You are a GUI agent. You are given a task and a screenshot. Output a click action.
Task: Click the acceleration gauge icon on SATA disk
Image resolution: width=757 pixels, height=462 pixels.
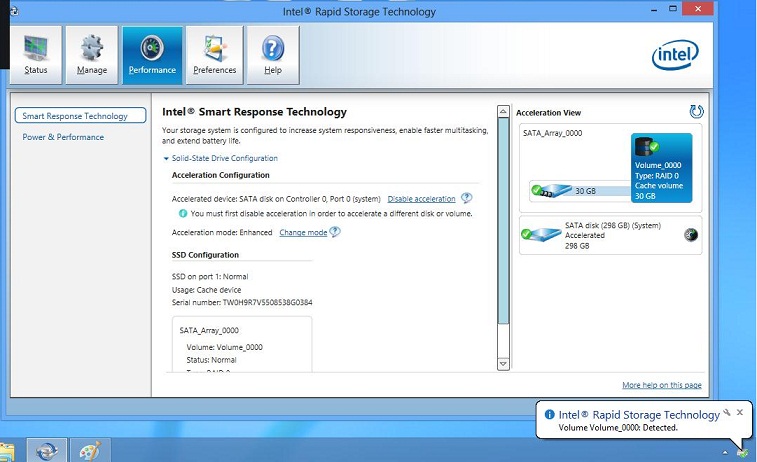pos(691,235)
